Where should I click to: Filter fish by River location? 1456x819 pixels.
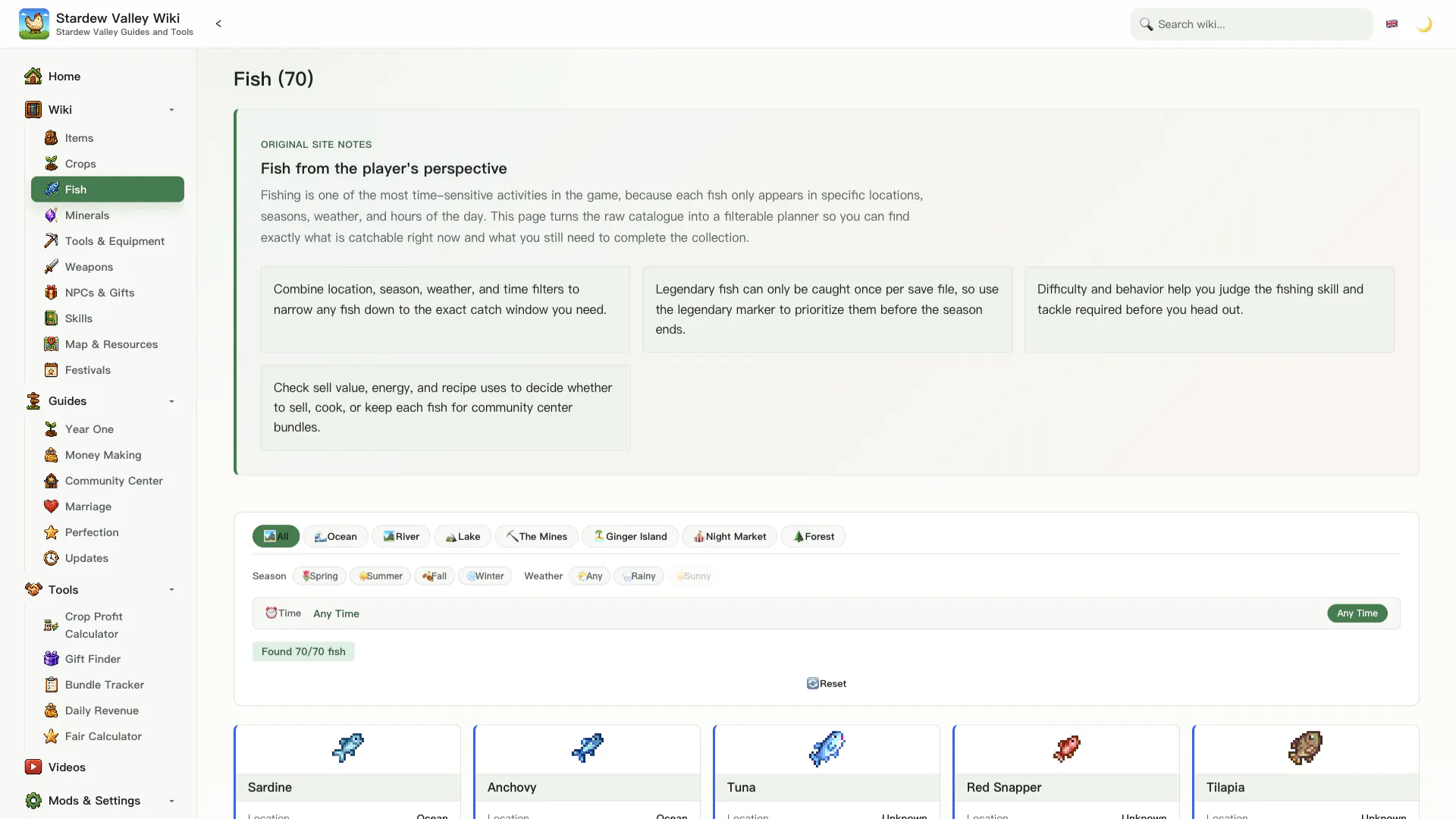pyautogui.click(x=401, y=537)
